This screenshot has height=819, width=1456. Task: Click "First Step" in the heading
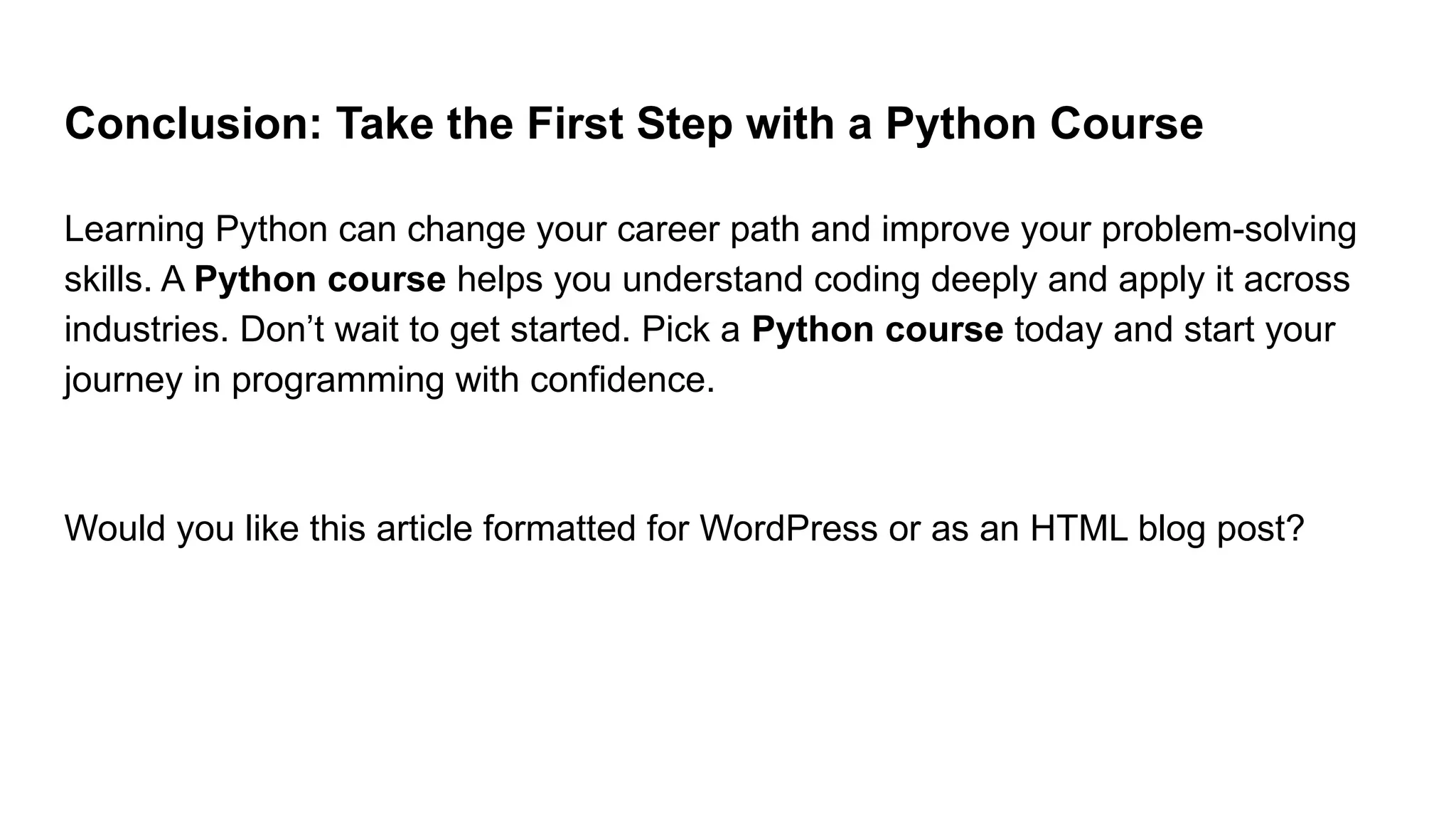click(x=629, y=124)
